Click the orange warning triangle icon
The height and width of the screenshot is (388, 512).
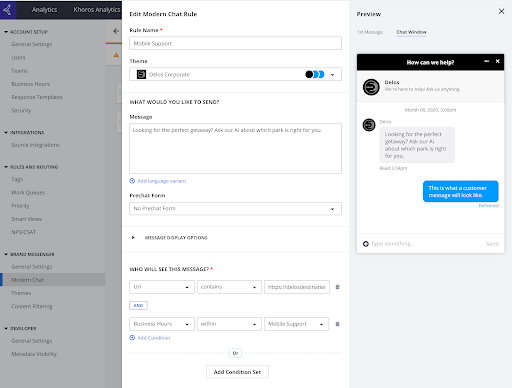(x=116, y=54)
